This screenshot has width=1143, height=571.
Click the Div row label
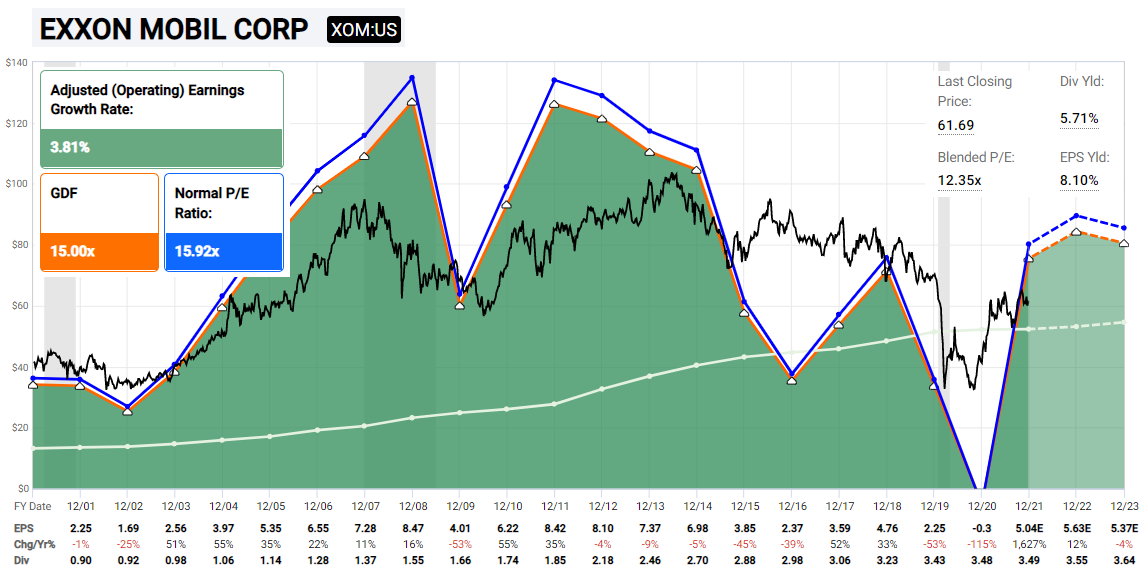(22, 560)
